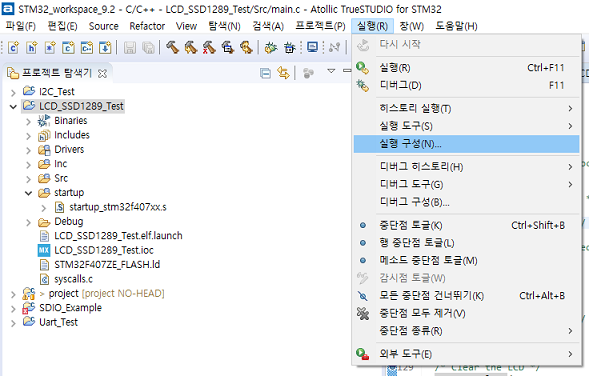The height and width of the screenshot is (376, 589).
Task: Open the View menu
Action: click(x=186, y=26)
